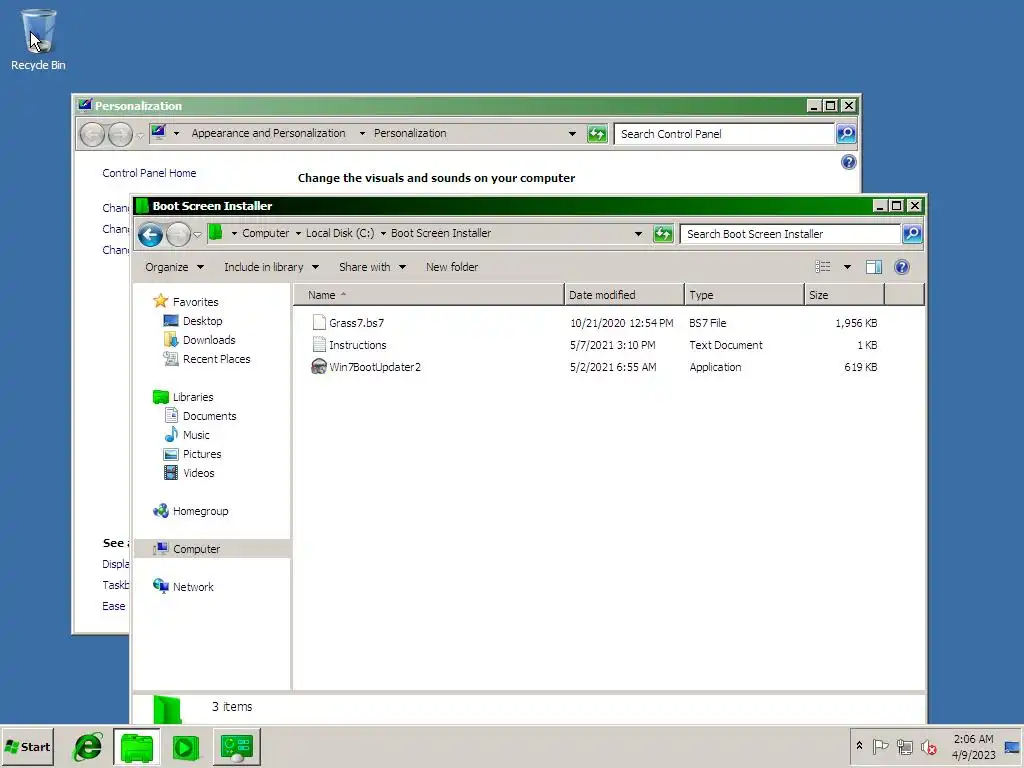Select Network in navigation pane
Screen dimensions: 1024x768
click(x=193, y=586)
